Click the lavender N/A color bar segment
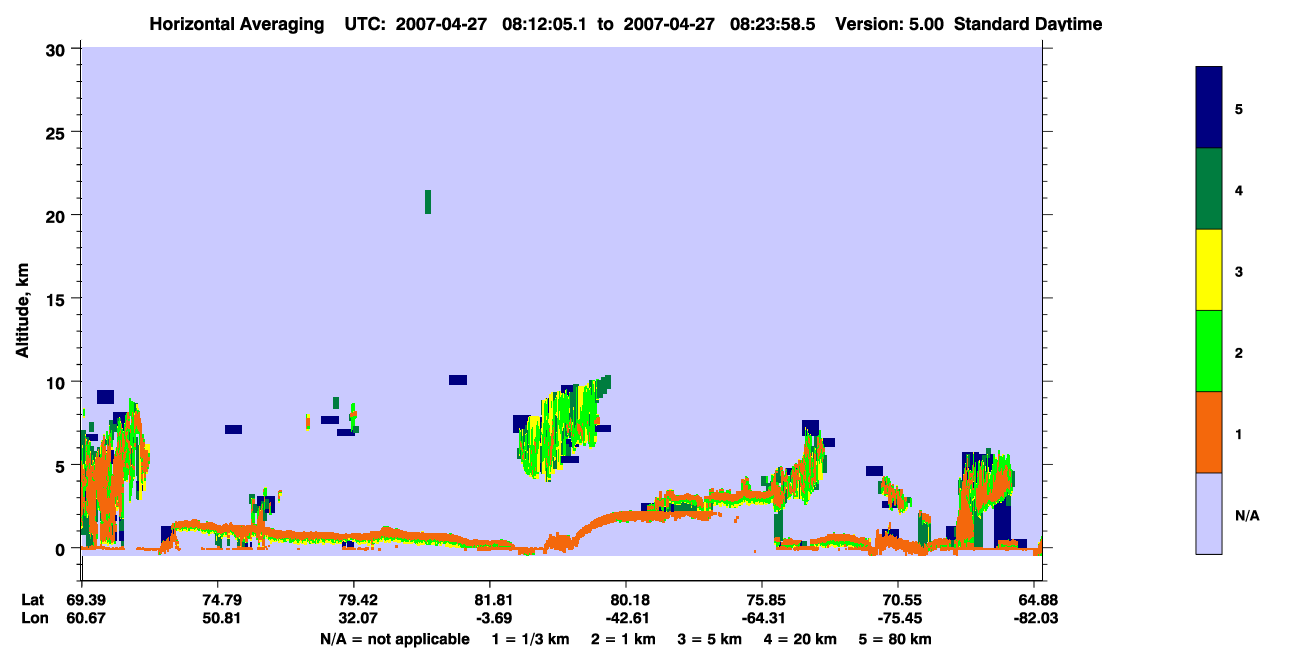Viewport: 1300px width, 667px height. coord(1209,513)
